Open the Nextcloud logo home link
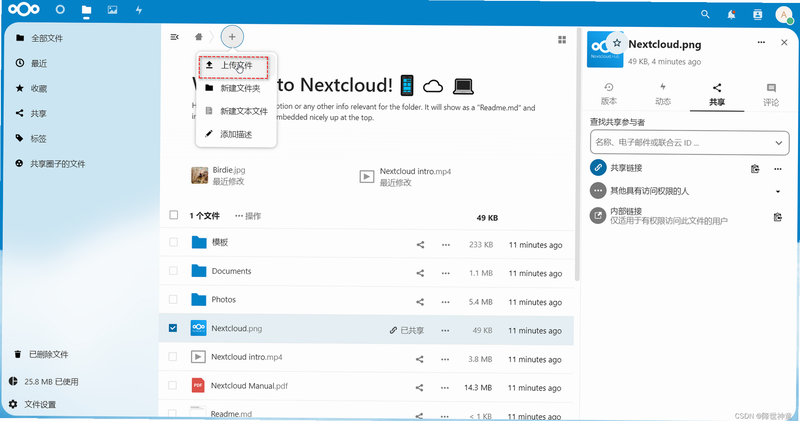This screenshot has width=800, height=421. [x=24, y=9]
